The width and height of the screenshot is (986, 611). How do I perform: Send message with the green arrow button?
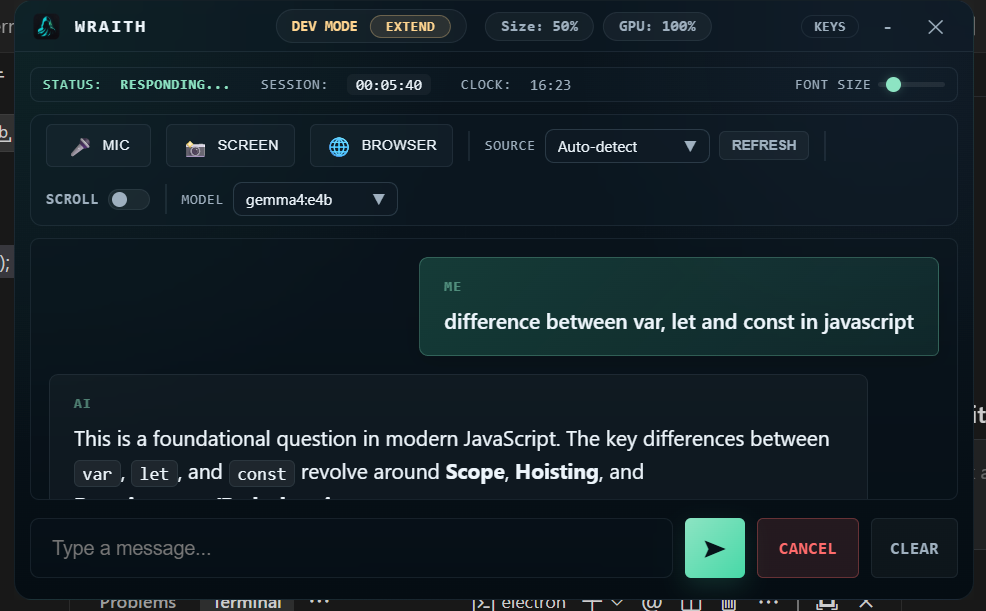(x=714, y=548)
